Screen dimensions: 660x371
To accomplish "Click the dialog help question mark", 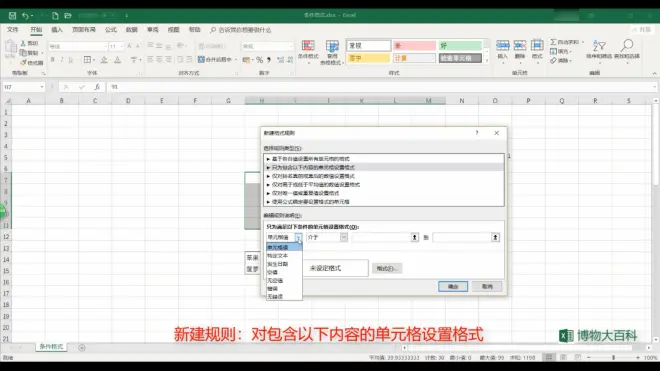I will 477,133.
